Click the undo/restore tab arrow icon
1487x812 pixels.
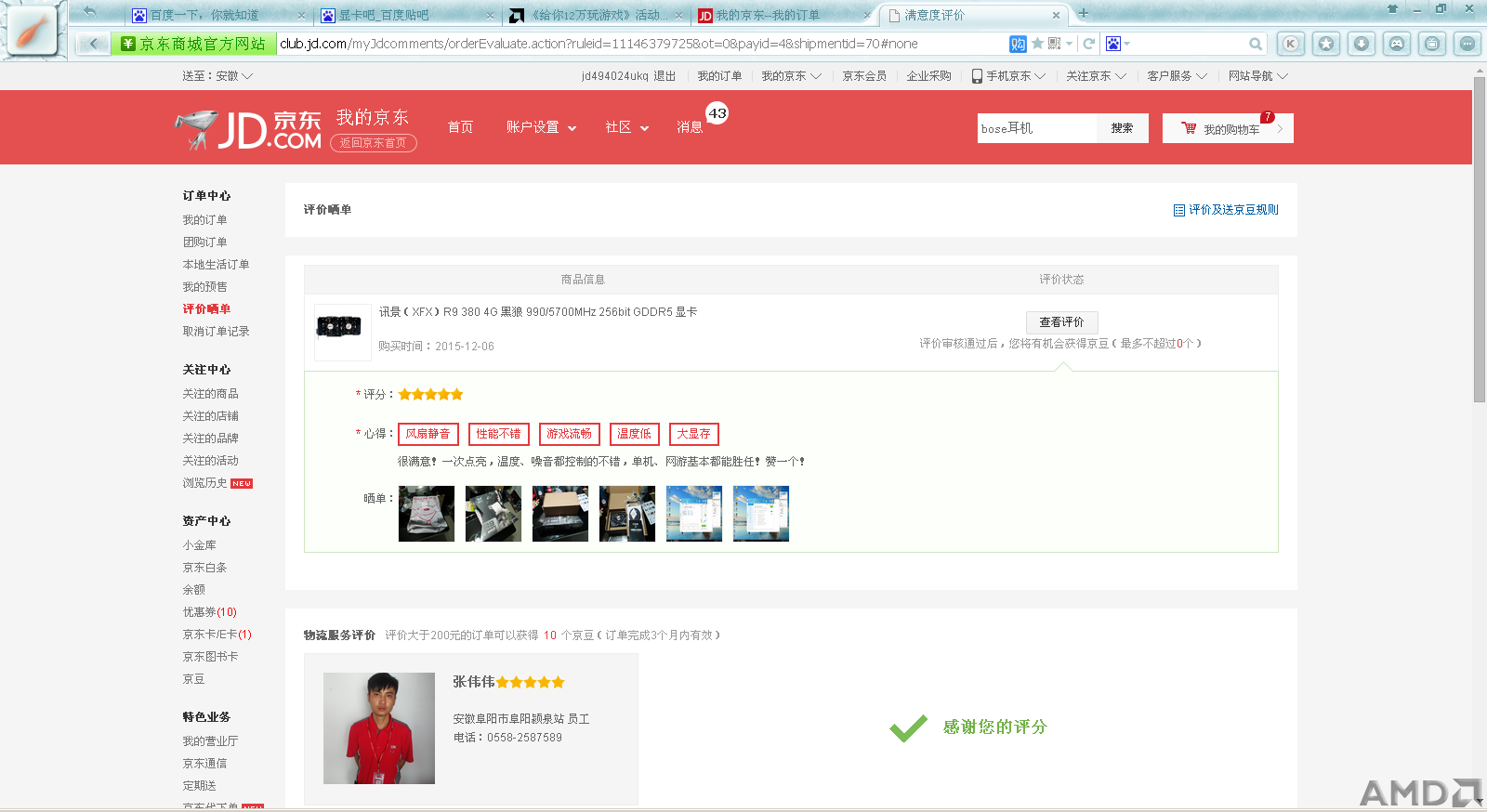click(x=89, y=11)
